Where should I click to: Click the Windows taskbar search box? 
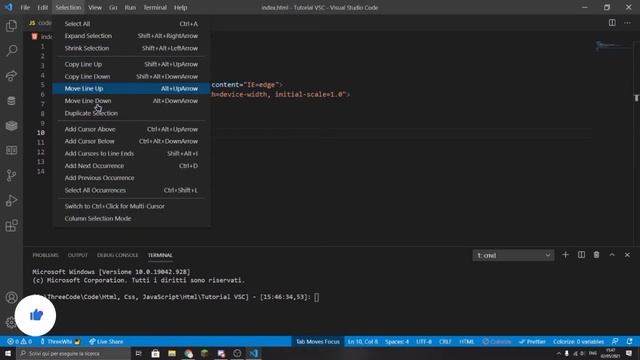[x=73, y=353]
